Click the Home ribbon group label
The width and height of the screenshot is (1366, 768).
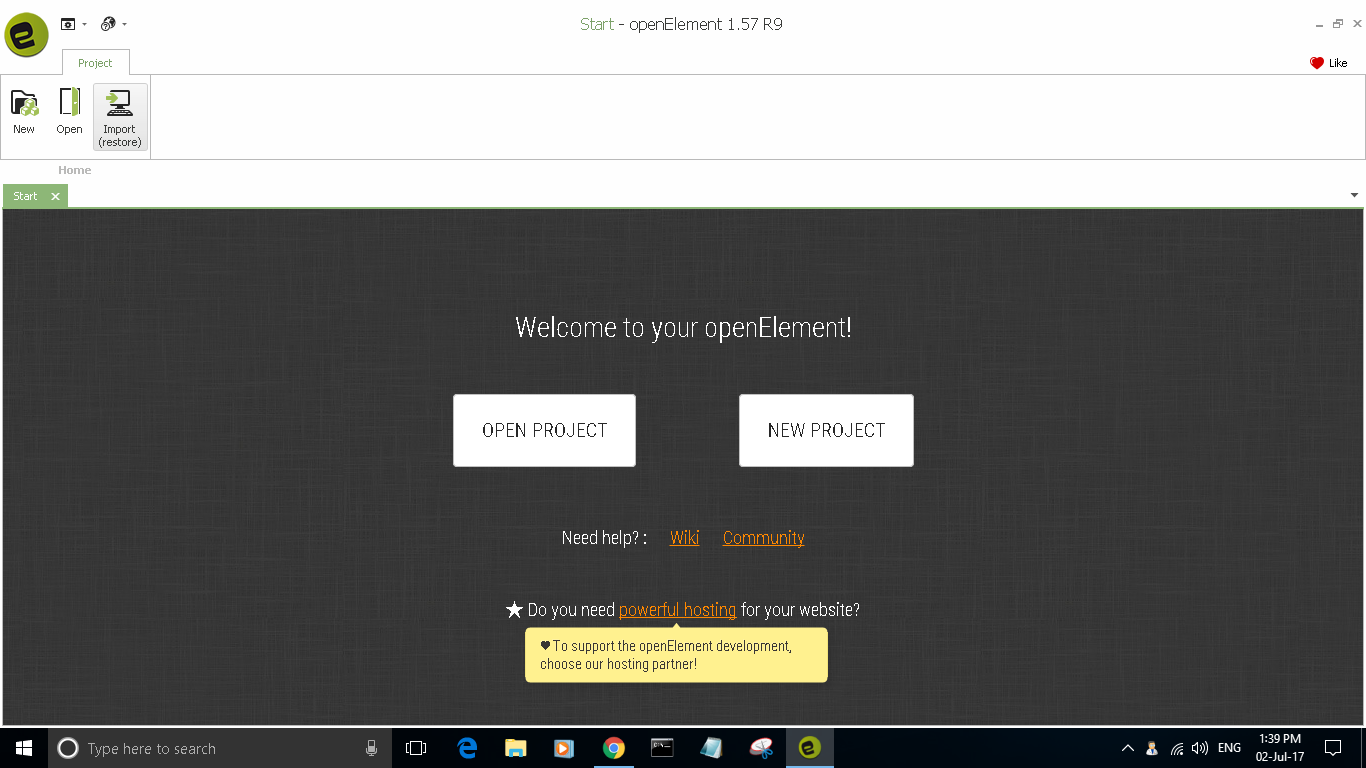tap(74, 170)
